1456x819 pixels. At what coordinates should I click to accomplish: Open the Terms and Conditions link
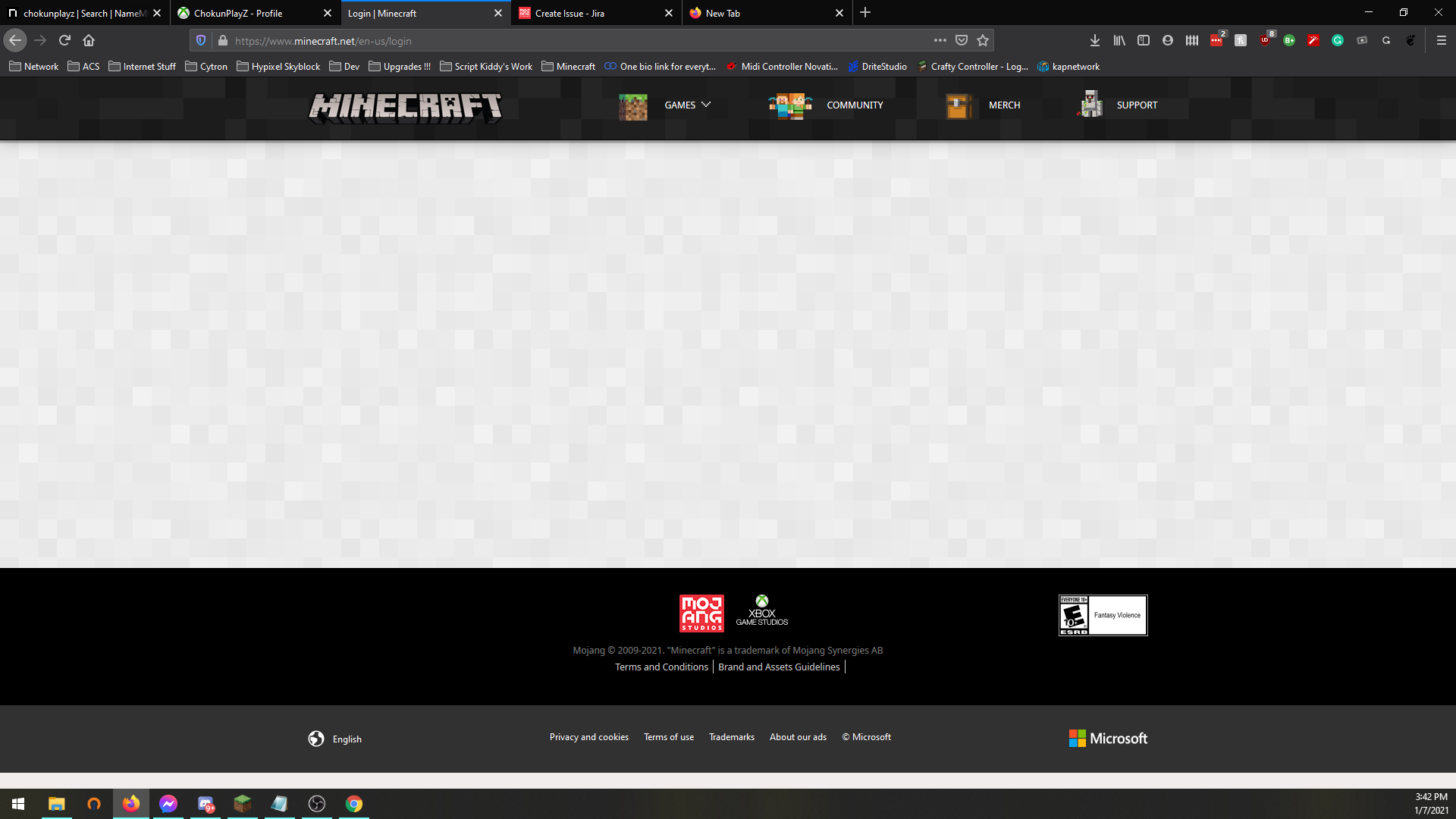pyautogui.click(x=661, y=667)
